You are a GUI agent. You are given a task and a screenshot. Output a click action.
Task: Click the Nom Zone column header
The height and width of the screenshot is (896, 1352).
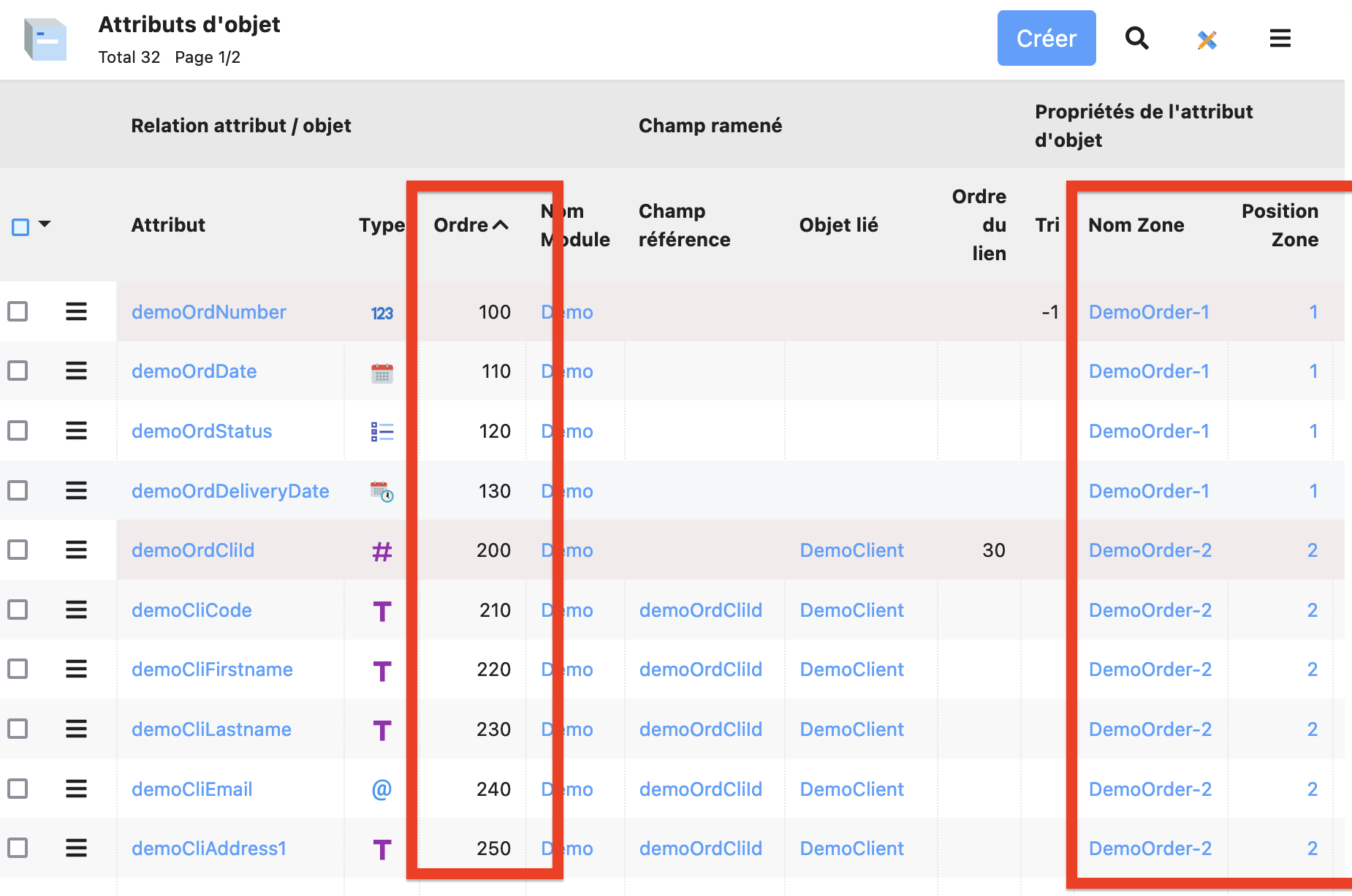(1136, 225)
